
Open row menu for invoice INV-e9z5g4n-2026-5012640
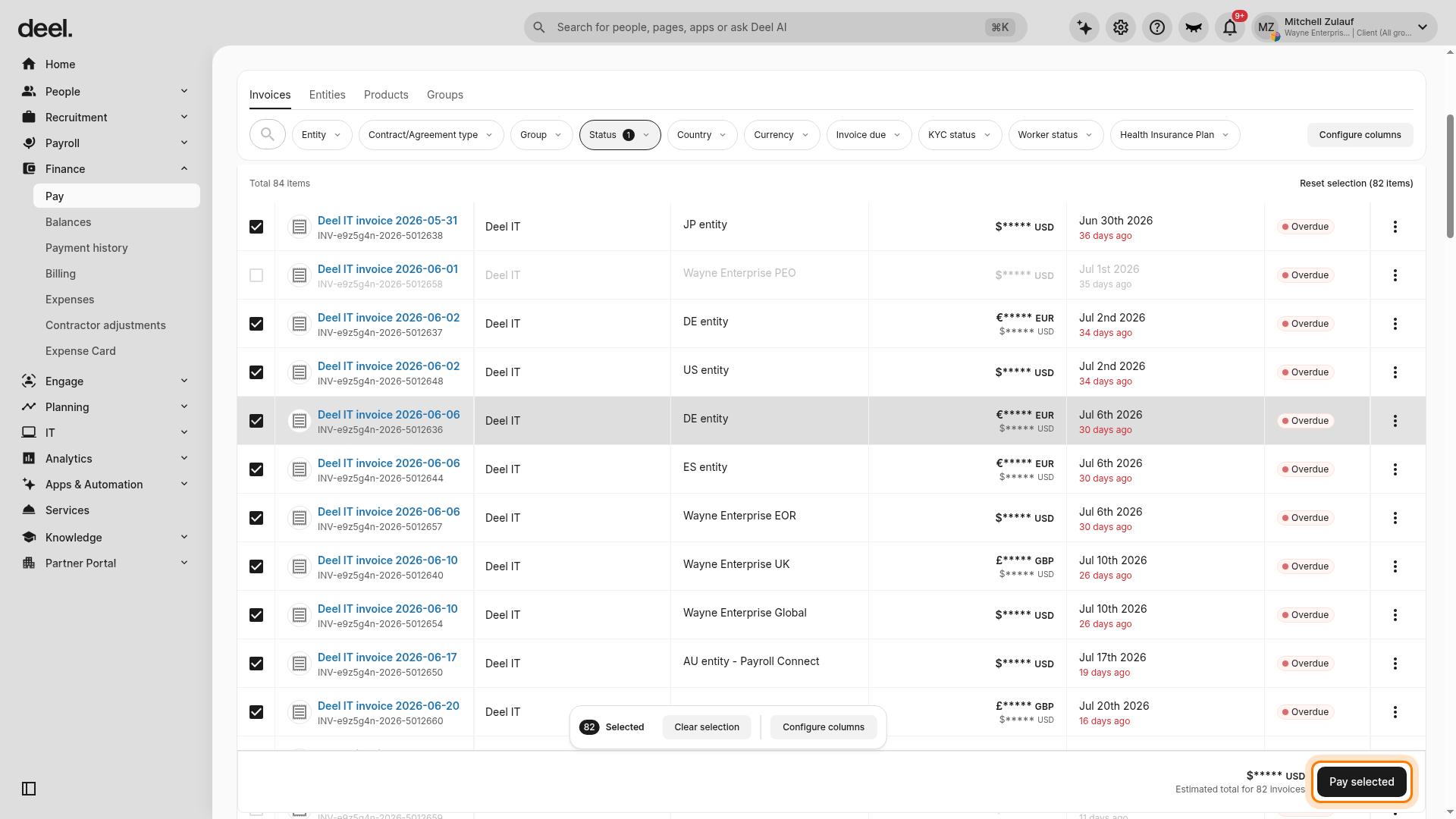[x=1395, y=566]
